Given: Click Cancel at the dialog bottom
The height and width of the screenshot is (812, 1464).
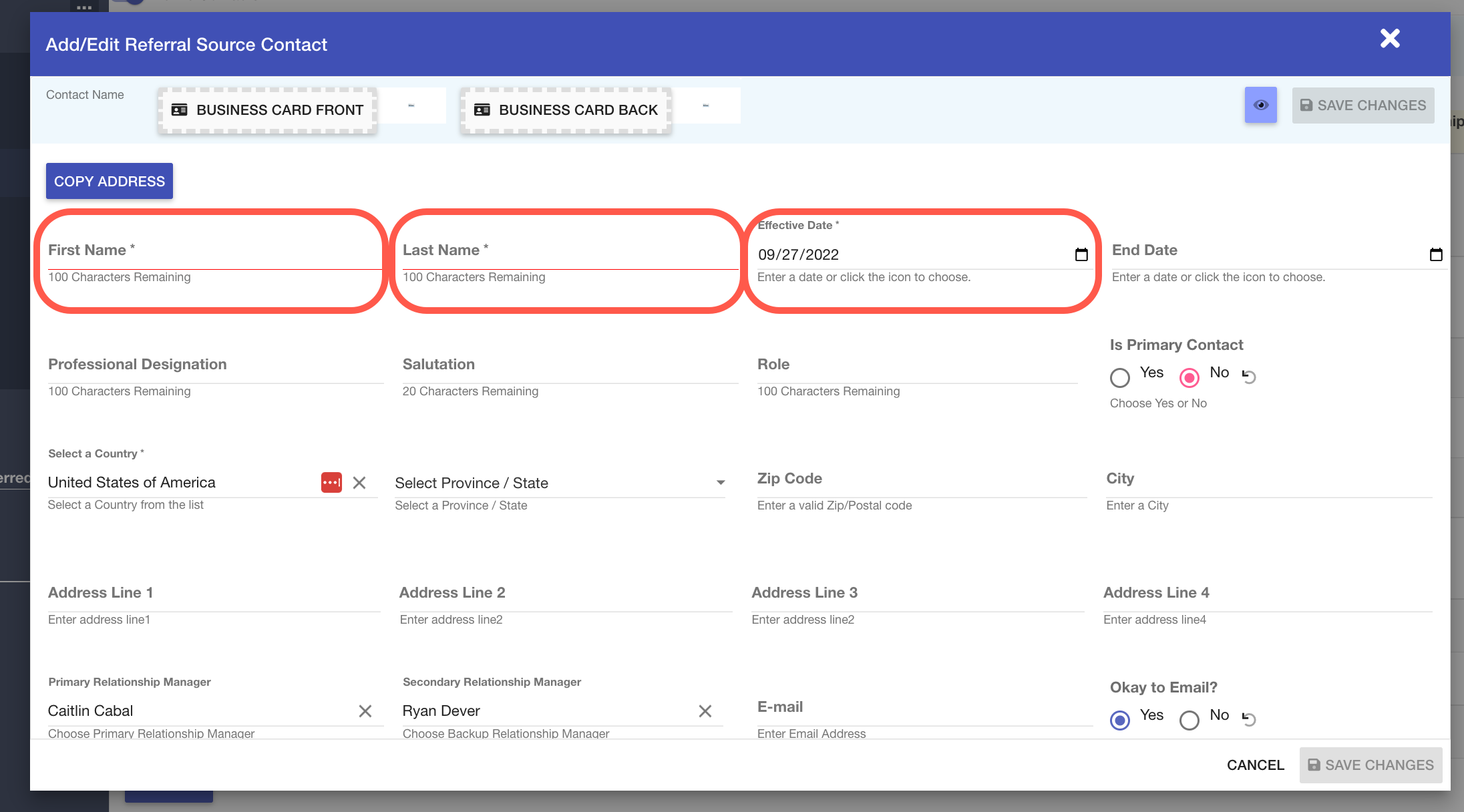Looking at the screenshot, I should [x=1255, y=765].
